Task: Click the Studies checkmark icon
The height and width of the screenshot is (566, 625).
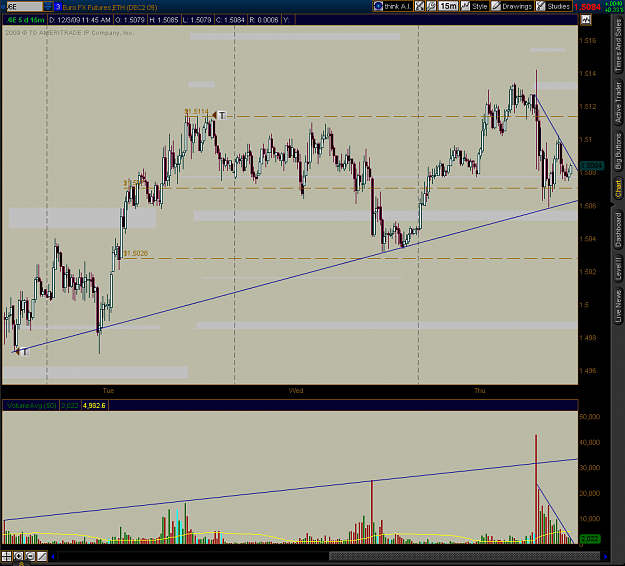Action: [x=540, y=6]
